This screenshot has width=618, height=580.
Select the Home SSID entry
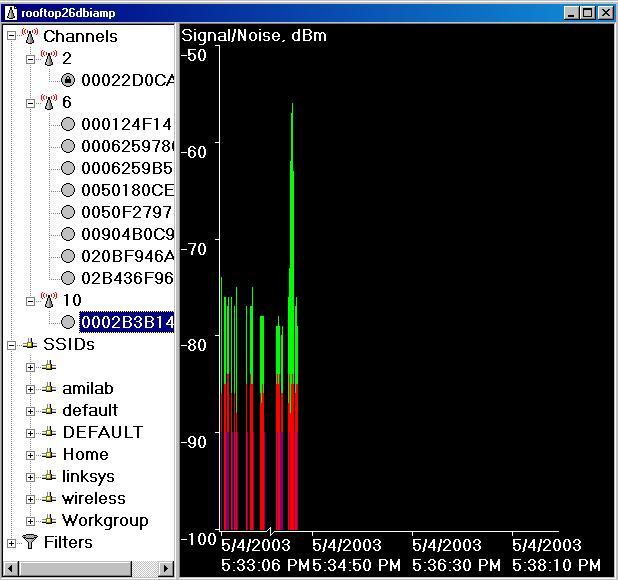click(85, 454)
